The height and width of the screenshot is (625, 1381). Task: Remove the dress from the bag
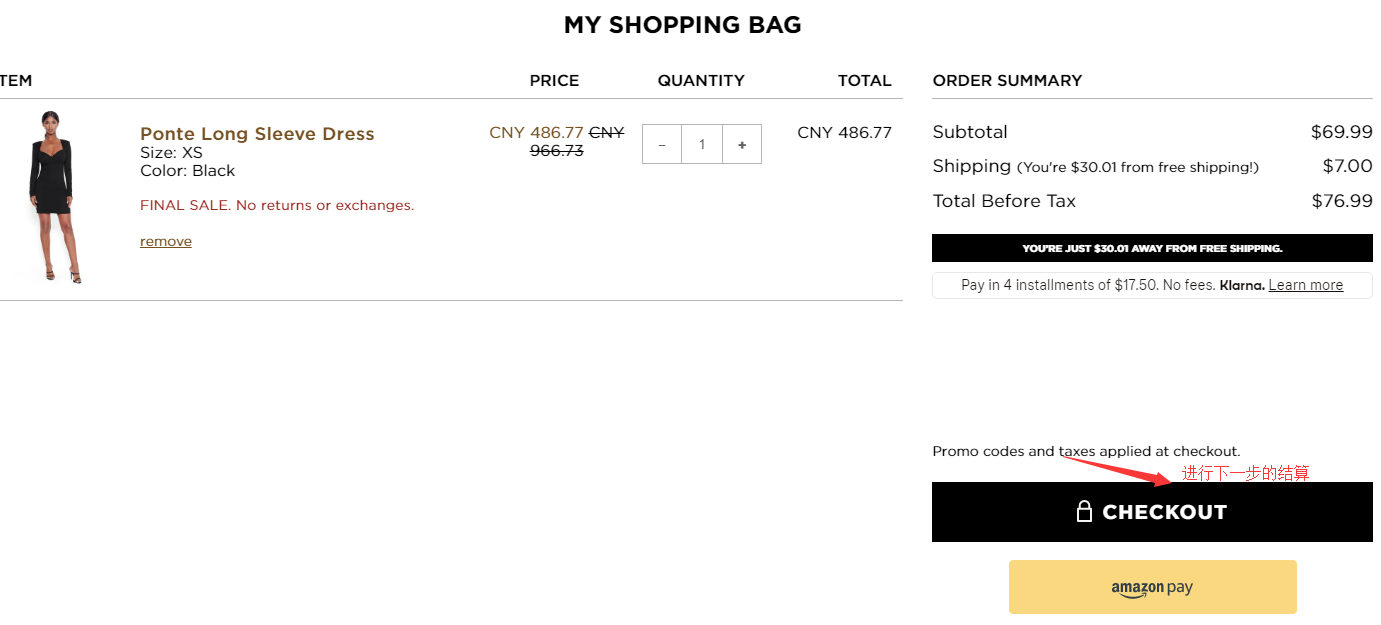tap(166, 241)
